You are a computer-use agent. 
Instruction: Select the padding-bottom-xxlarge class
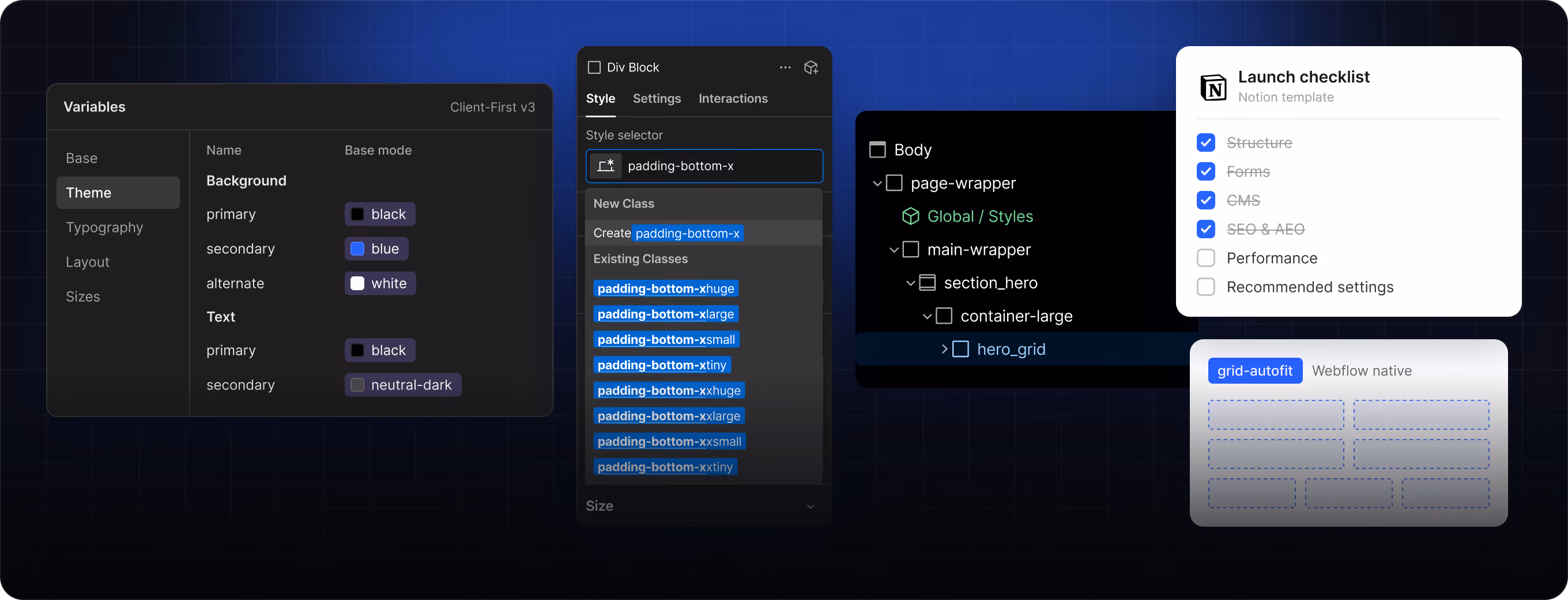(669, 416)
